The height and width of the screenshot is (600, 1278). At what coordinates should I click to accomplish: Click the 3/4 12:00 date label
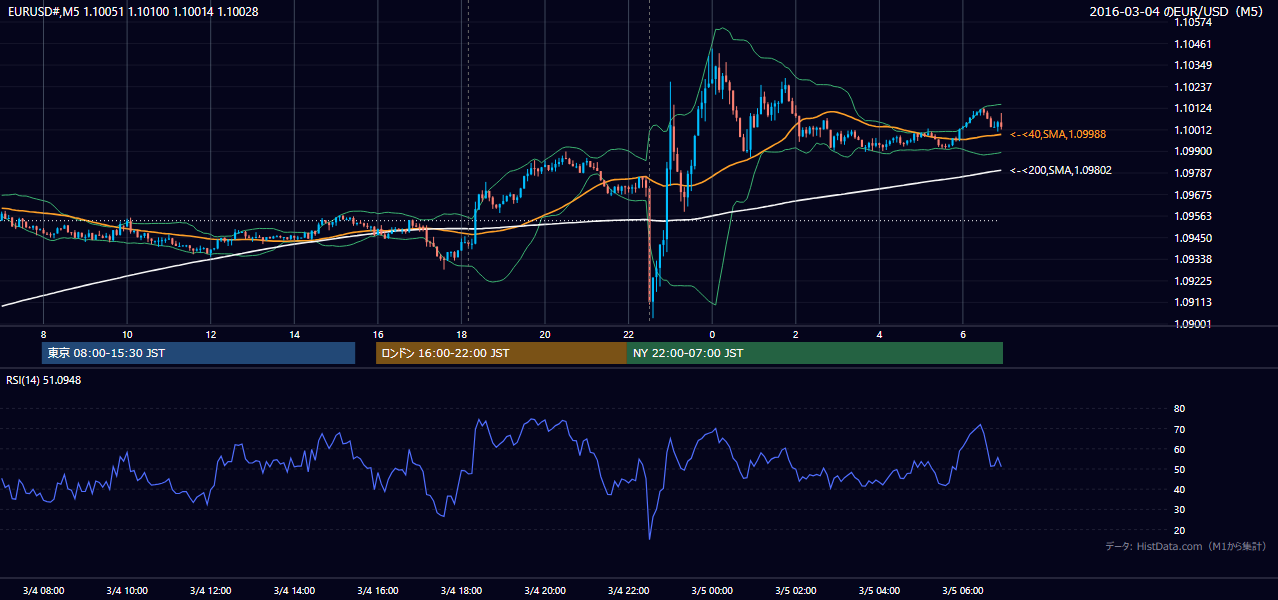210,590
